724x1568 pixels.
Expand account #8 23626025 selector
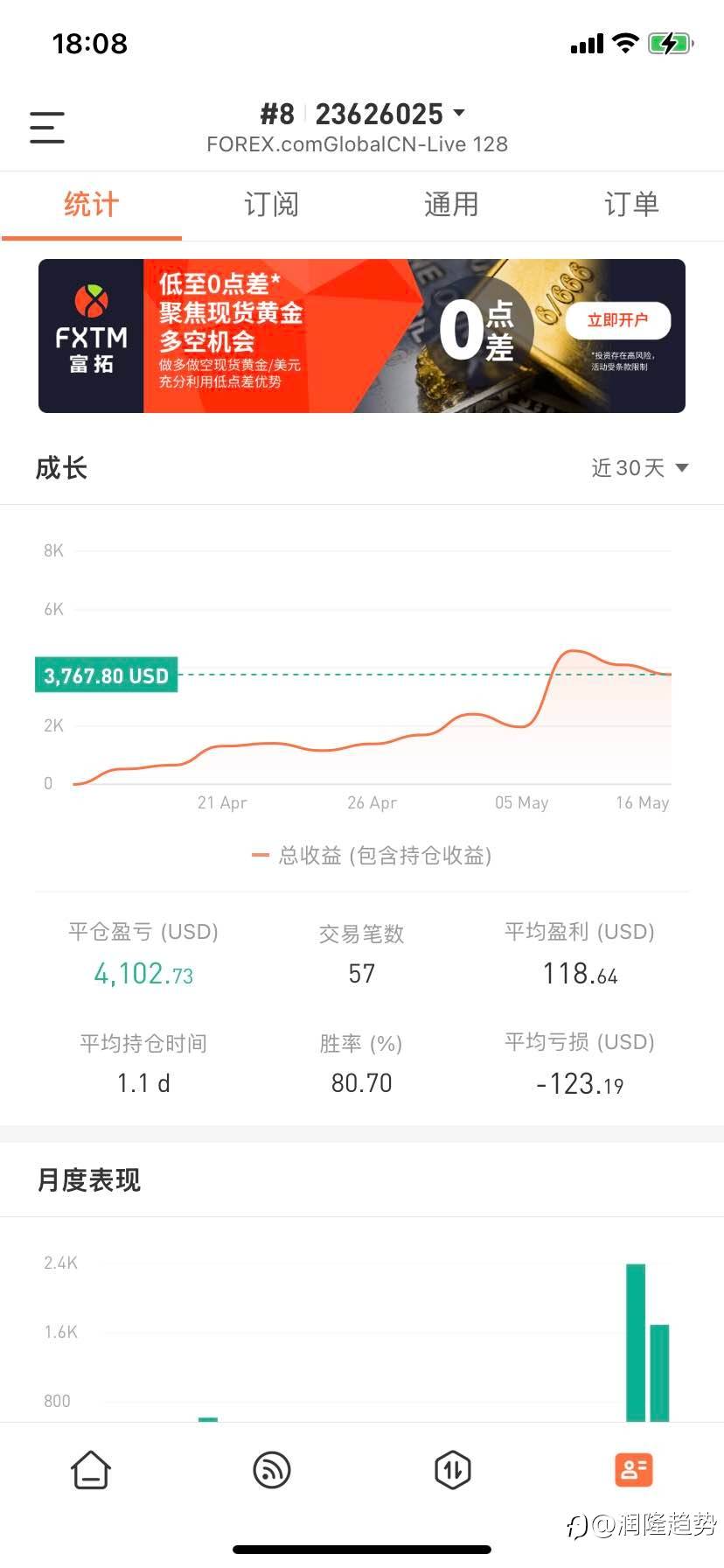coord(362,114)
